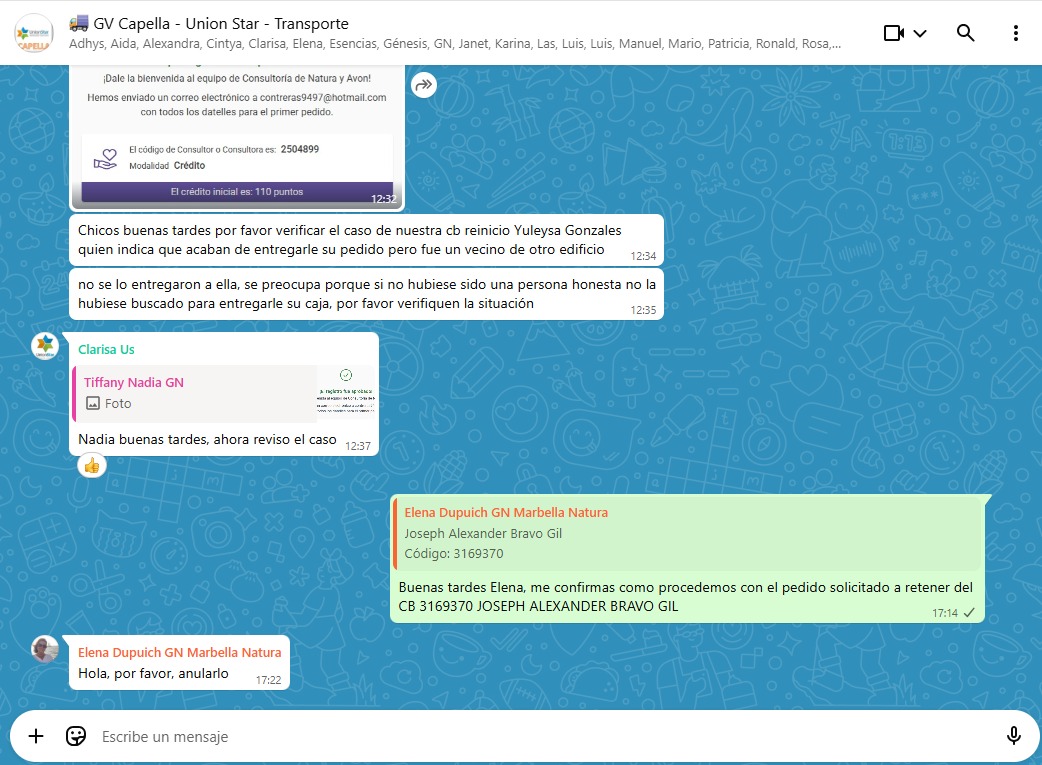Click Elena Dupuich GN Marbella Natura sender name

[x=179, y=652]
